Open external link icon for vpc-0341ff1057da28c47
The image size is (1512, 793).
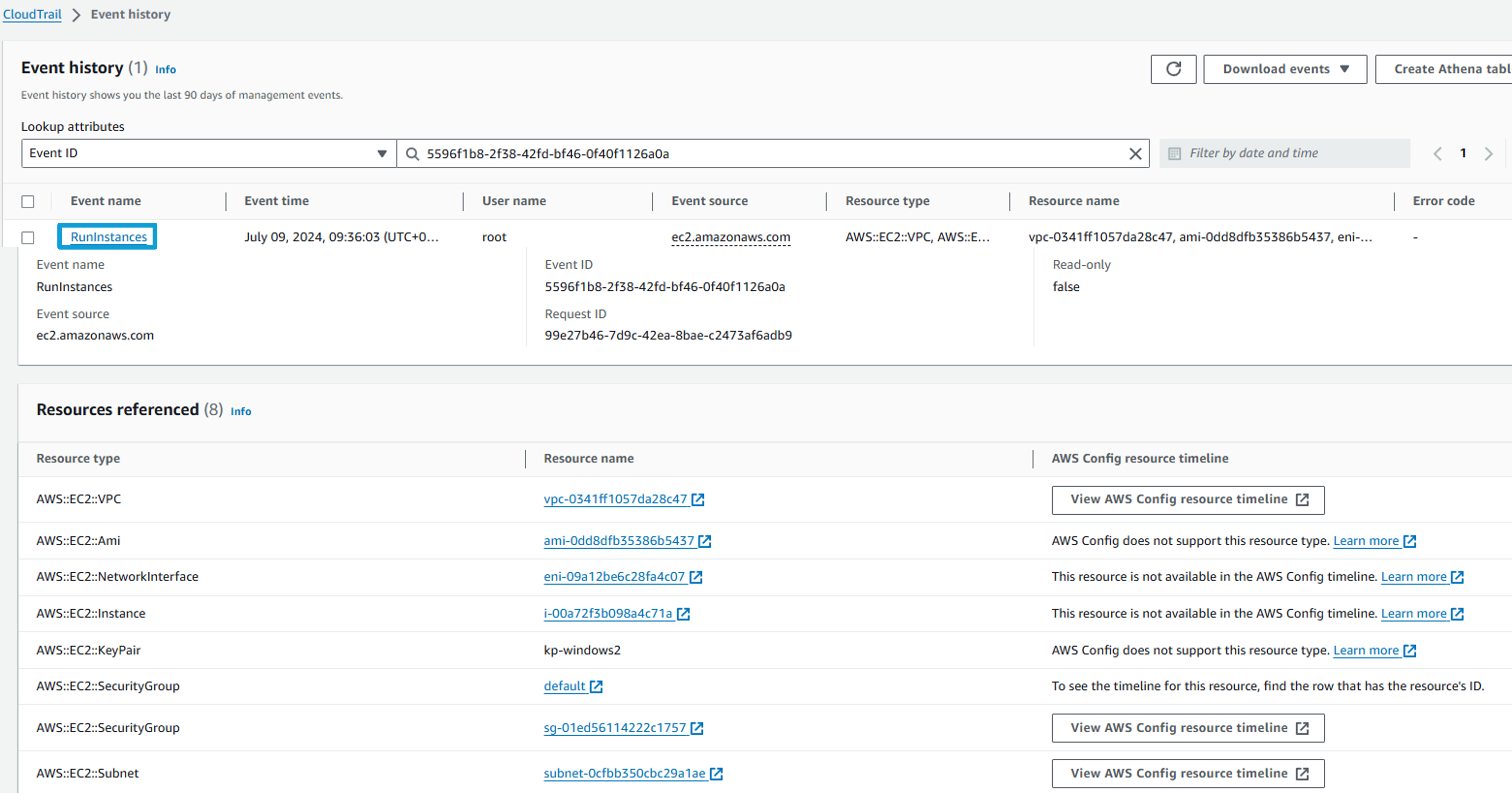[698, 499]
